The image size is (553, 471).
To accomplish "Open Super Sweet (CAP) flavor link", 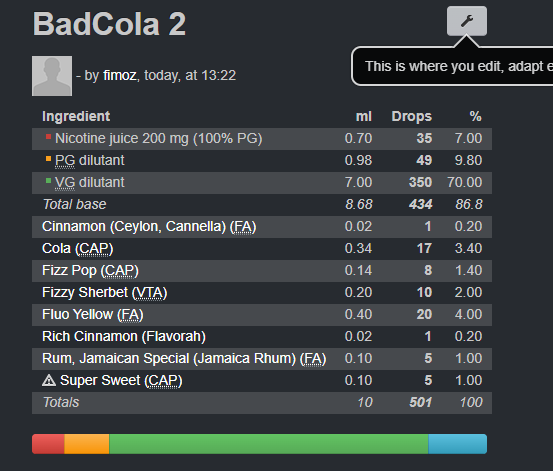I will 121,380.
